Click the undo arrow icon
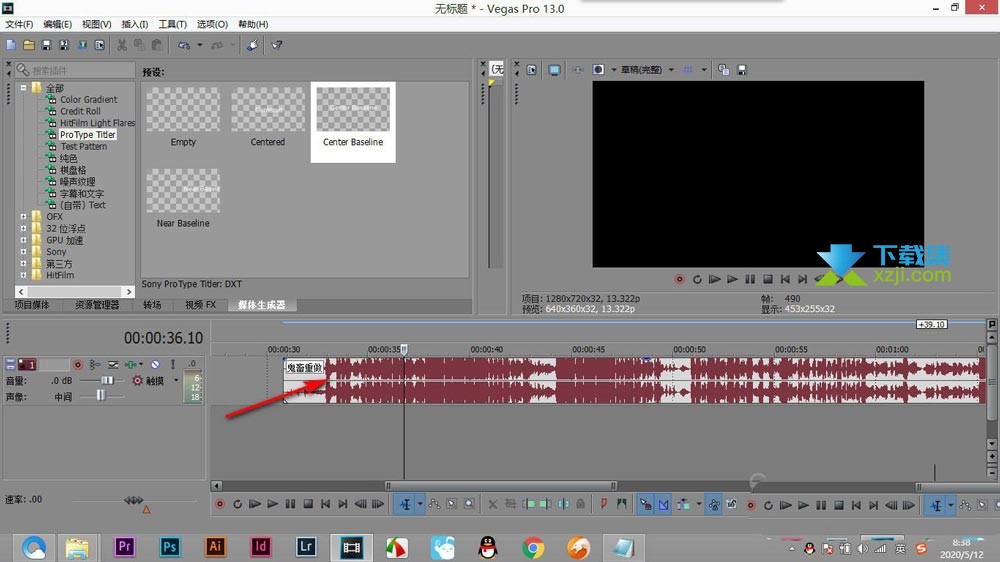Viewport: 1000px width, 562px height. pos(184,45)
